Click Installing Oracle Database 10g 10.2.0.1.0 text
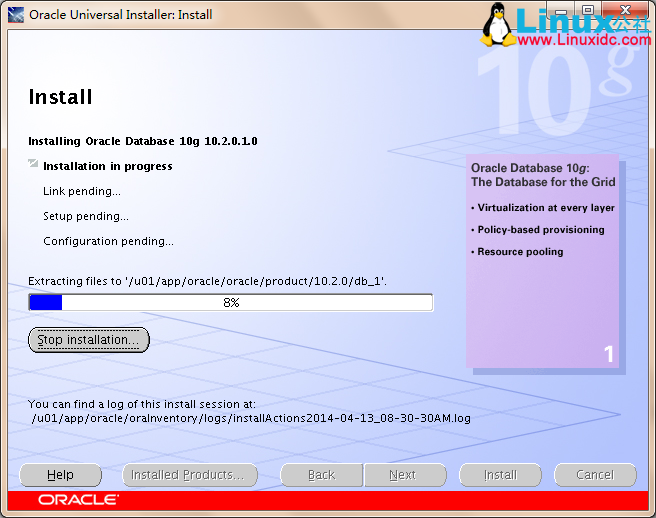 coord(143,141)
